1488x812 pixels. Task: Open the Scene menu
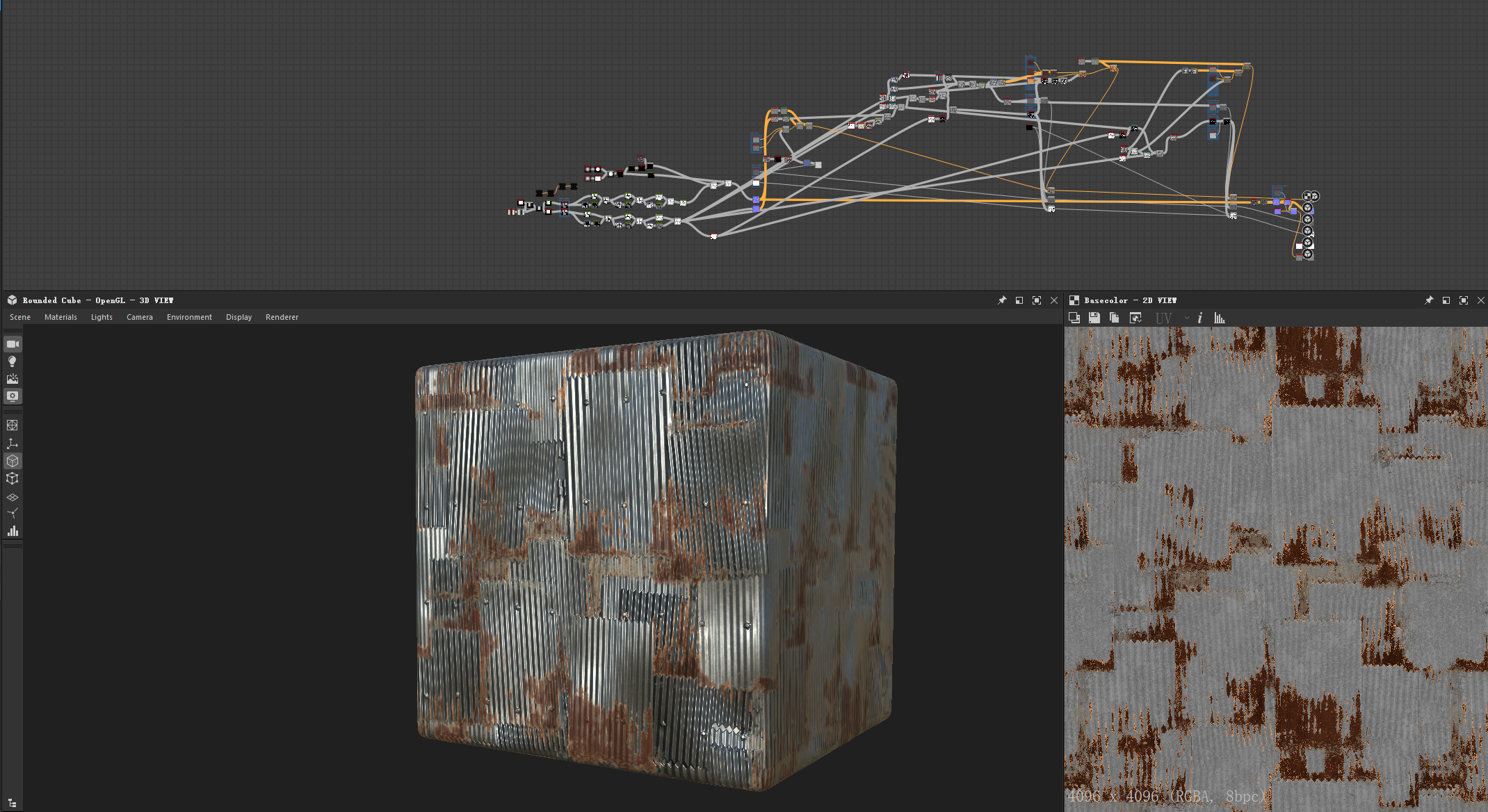click(x=20, y=317)
